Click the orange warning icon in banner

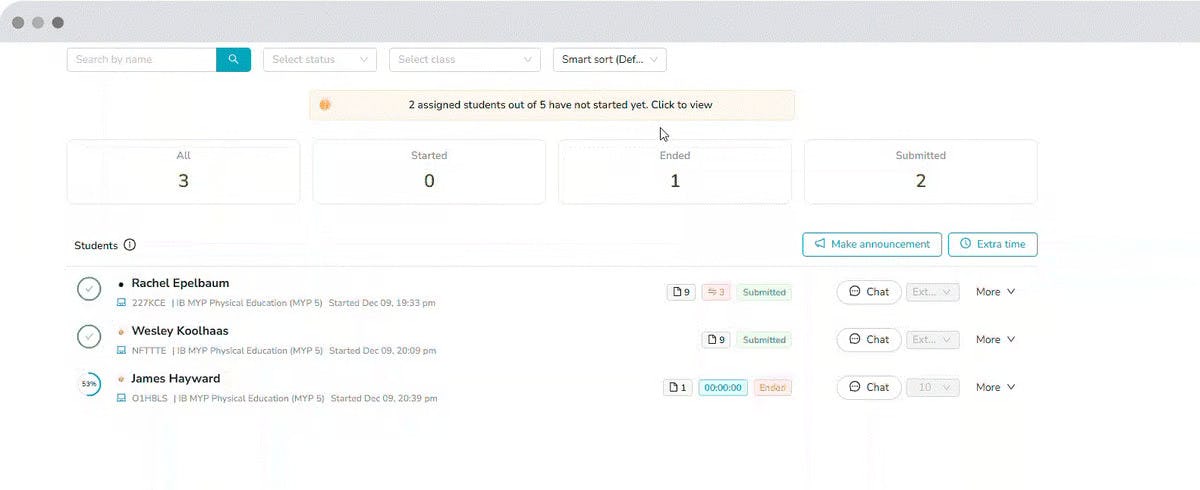[x=325, y=105]
